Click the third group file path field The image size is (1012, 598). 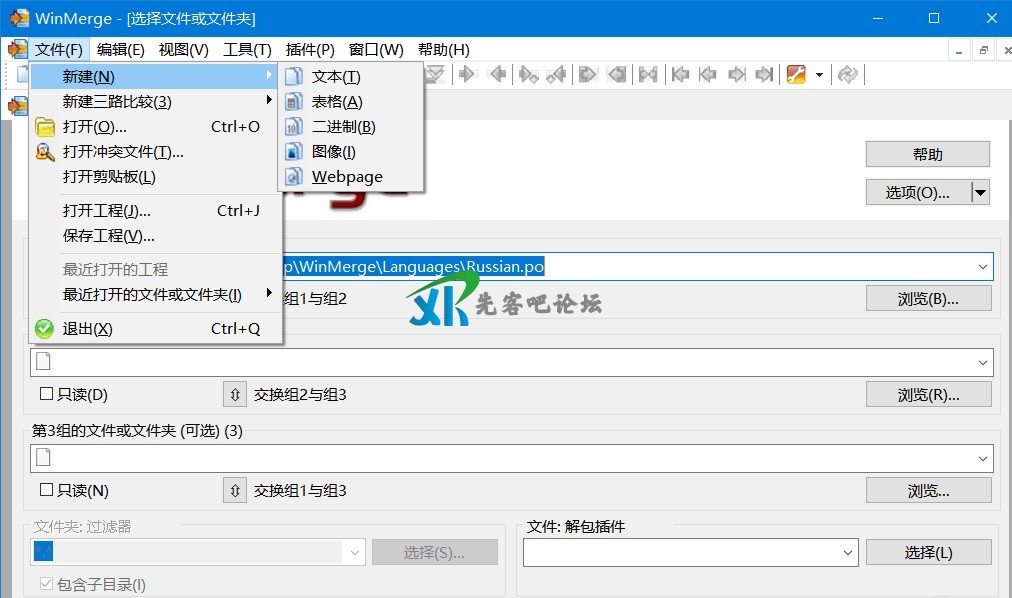pyautogui.click(x=500, y=458)
